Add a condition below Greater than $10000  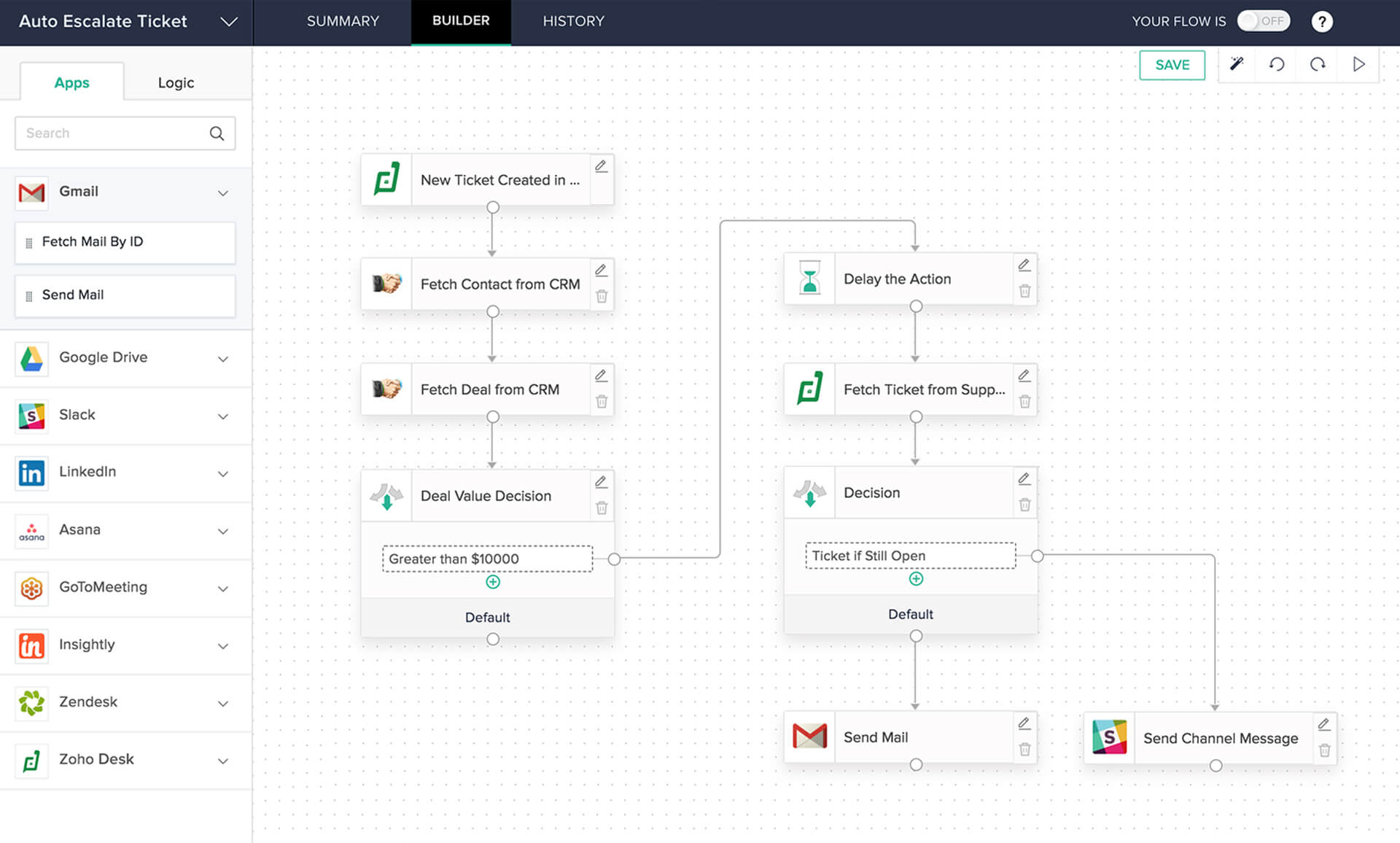click(493, 582)
